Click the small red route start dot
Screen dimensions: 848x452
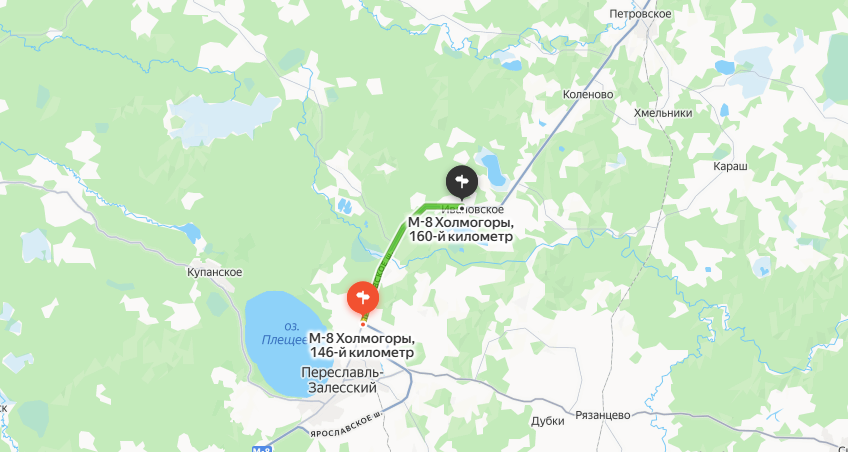(x=362, y=325)
